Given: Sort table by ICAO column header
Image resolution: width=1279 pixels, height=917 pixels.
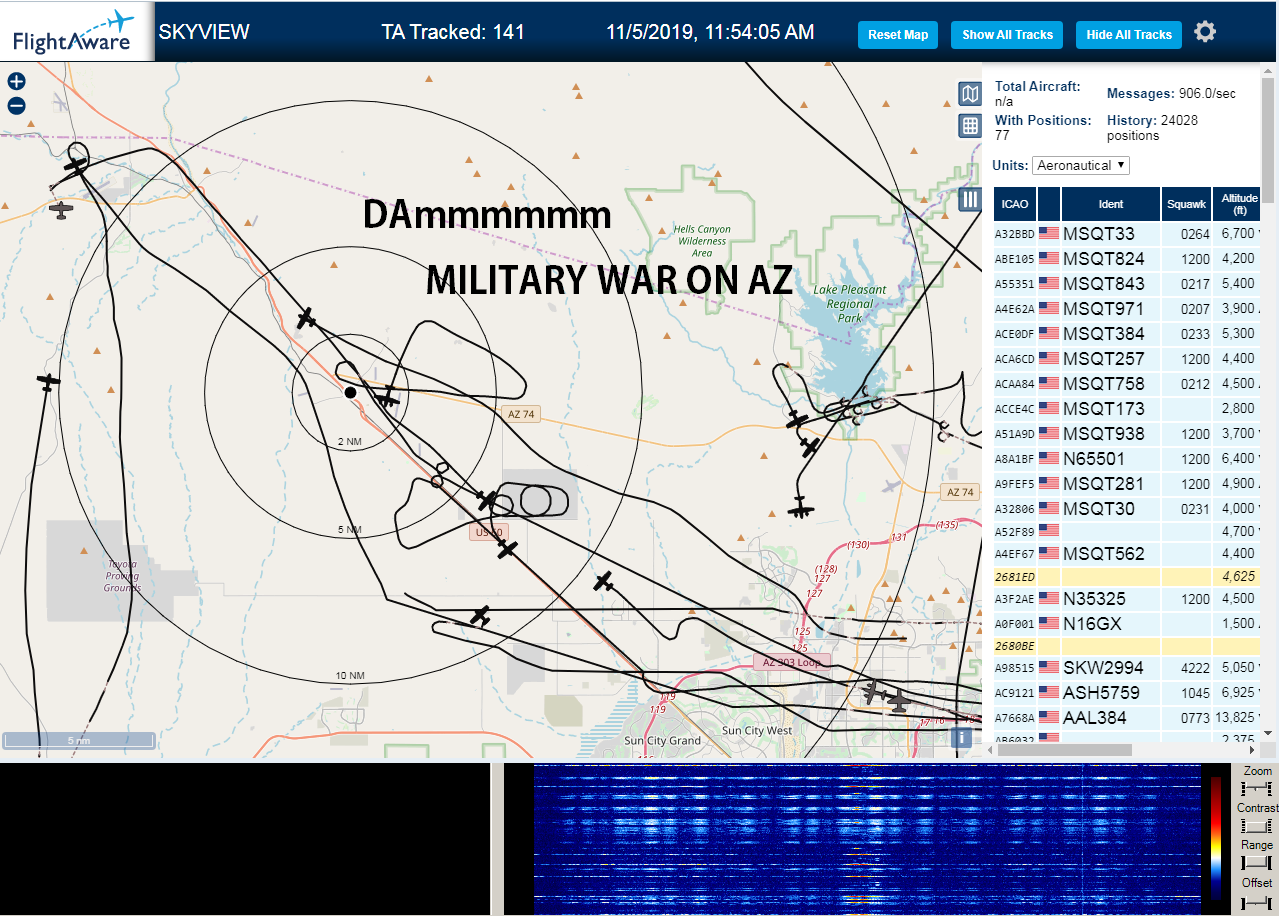Looking at the screenshot, I should (1014, 204).
